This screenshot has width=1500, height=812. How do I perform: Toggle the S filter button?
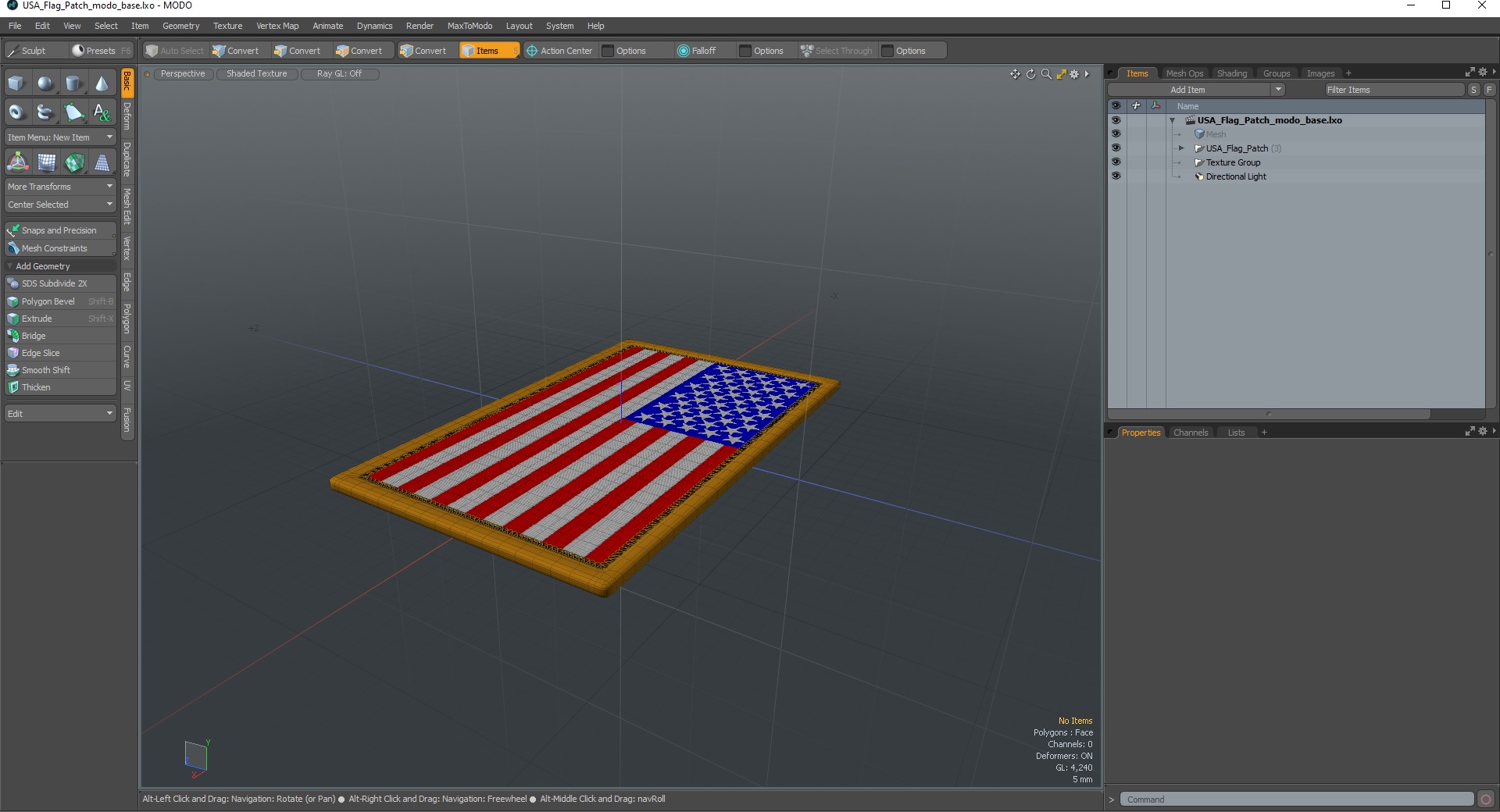click(1473, 90)
